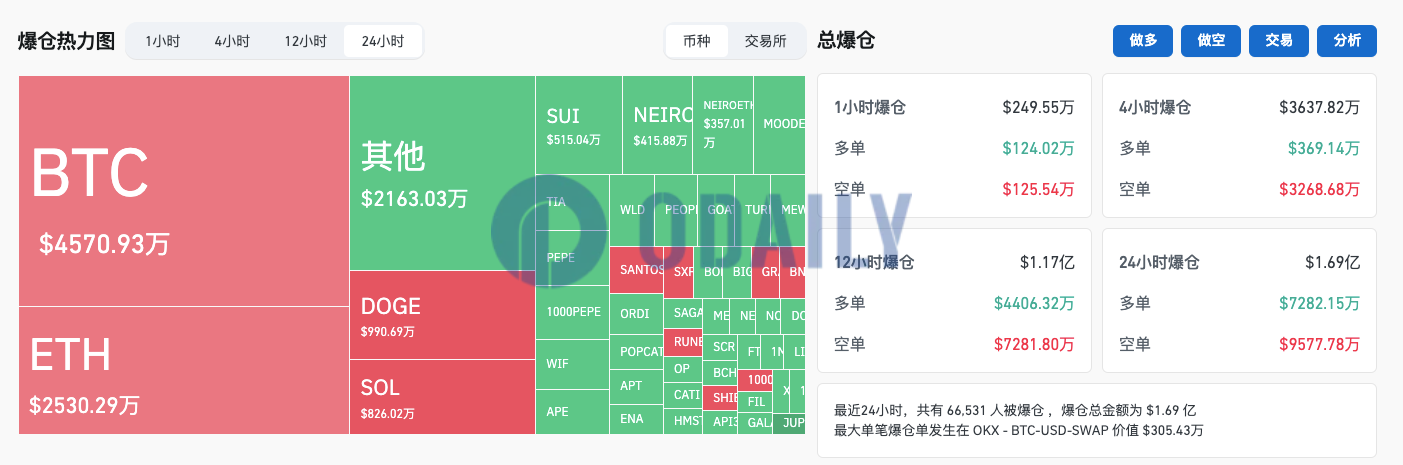Click the 做多 button
The width and height of the screenshot is (1403, 465).
(1143, 41)
